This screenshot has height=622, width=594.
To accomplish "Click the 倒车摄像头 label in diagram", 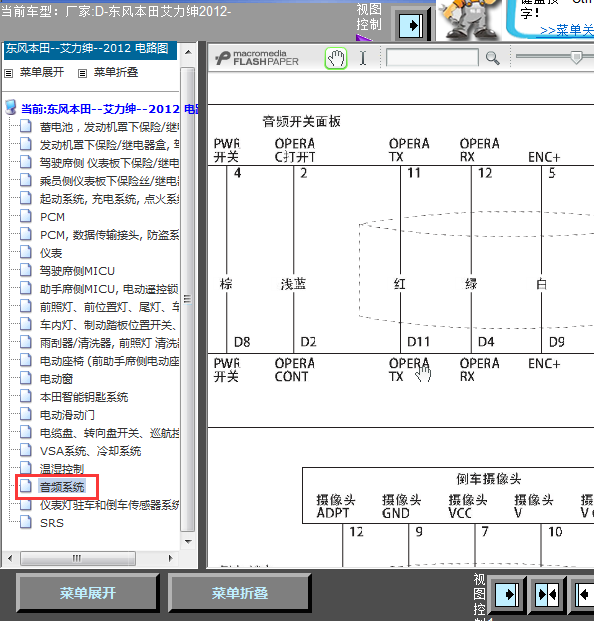I will [488, 479].
